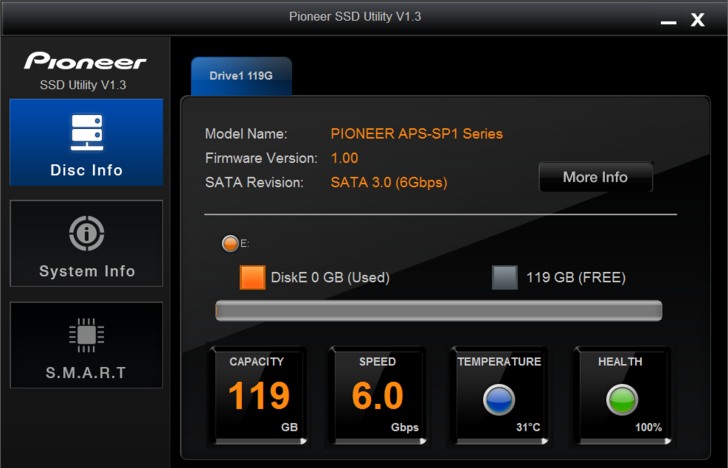728x468 pixels.
Task: Click the SATA 3.0 (6Gbps) value
Action: (389, 182)
